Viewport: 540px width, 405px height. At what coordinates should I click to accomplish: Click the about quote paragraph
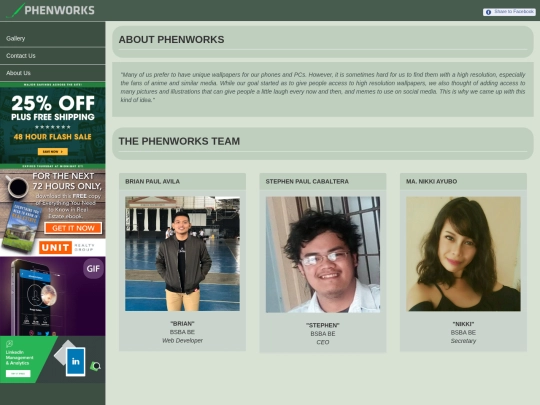(x=323, y=87)
